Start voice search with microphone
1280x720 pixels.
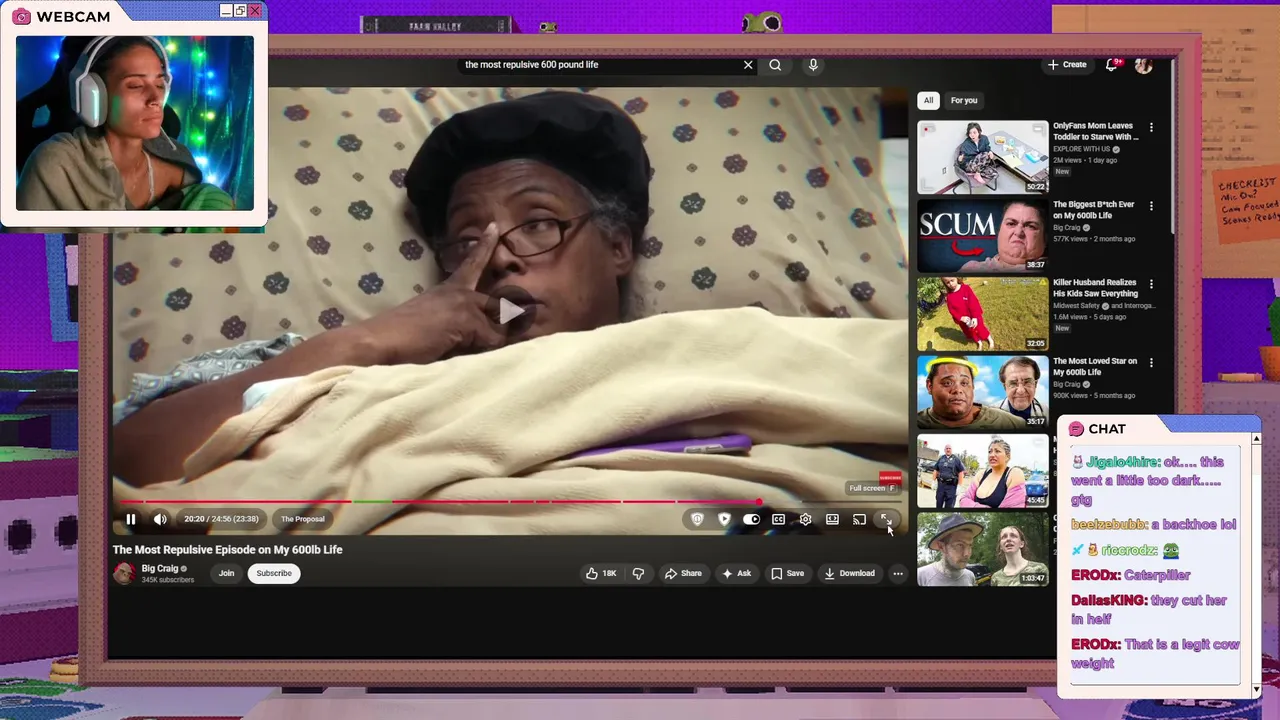coord(813,65)
